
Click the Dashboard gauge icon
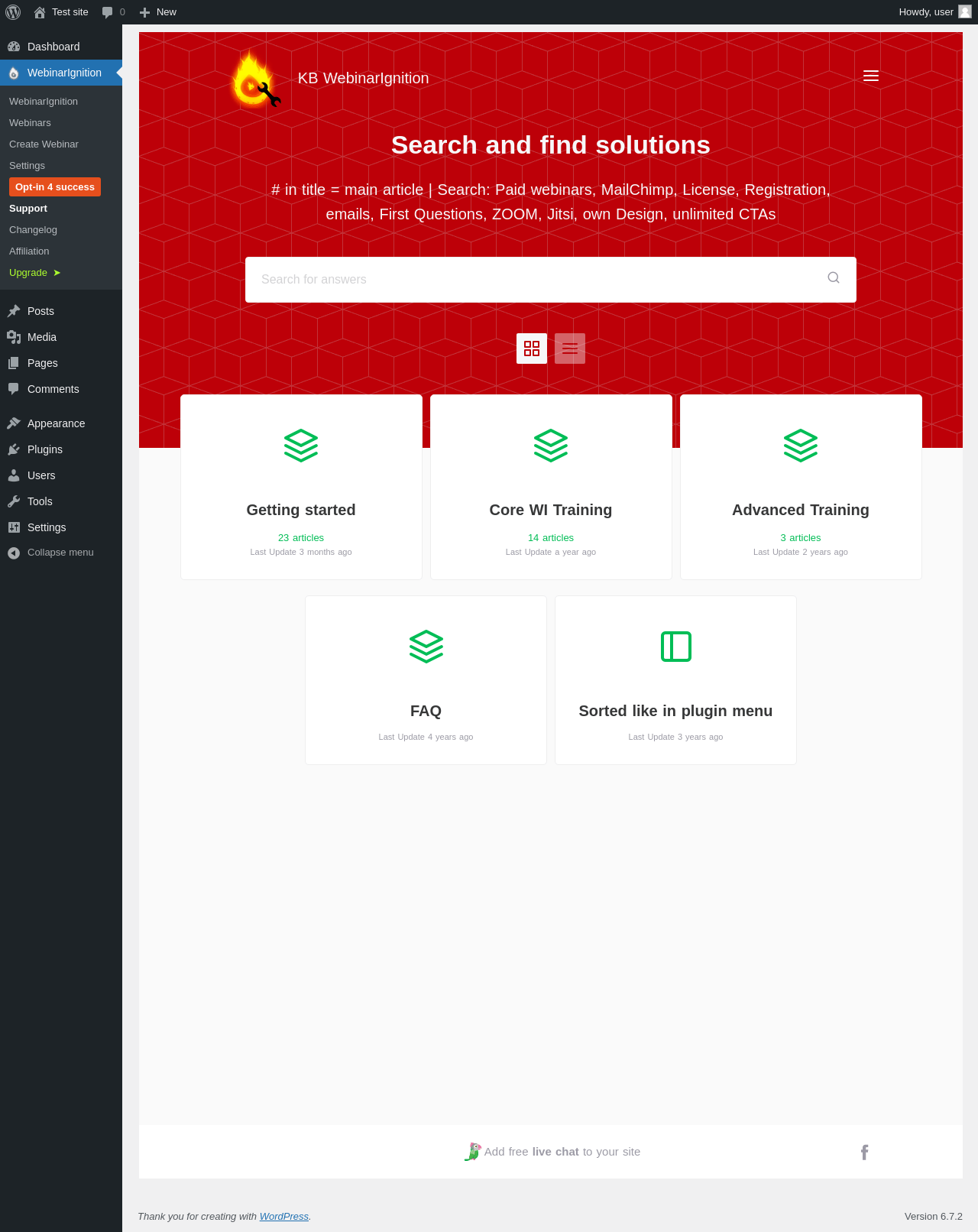tap(14, 47)
